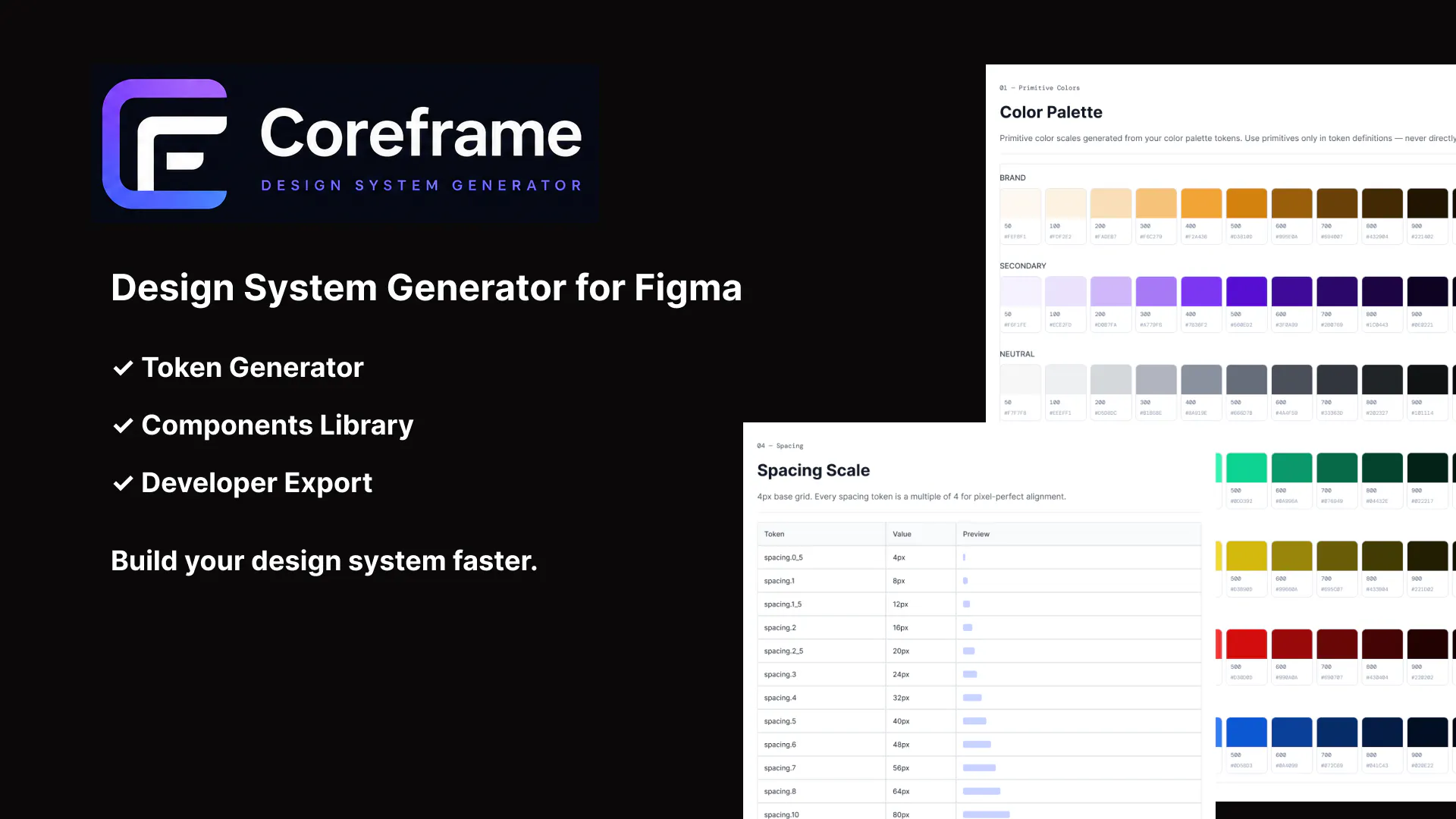Click the 'Components Library' feature text
Image resolution: width=1456 pixels, height=819 pixels.
coord(278,425)
